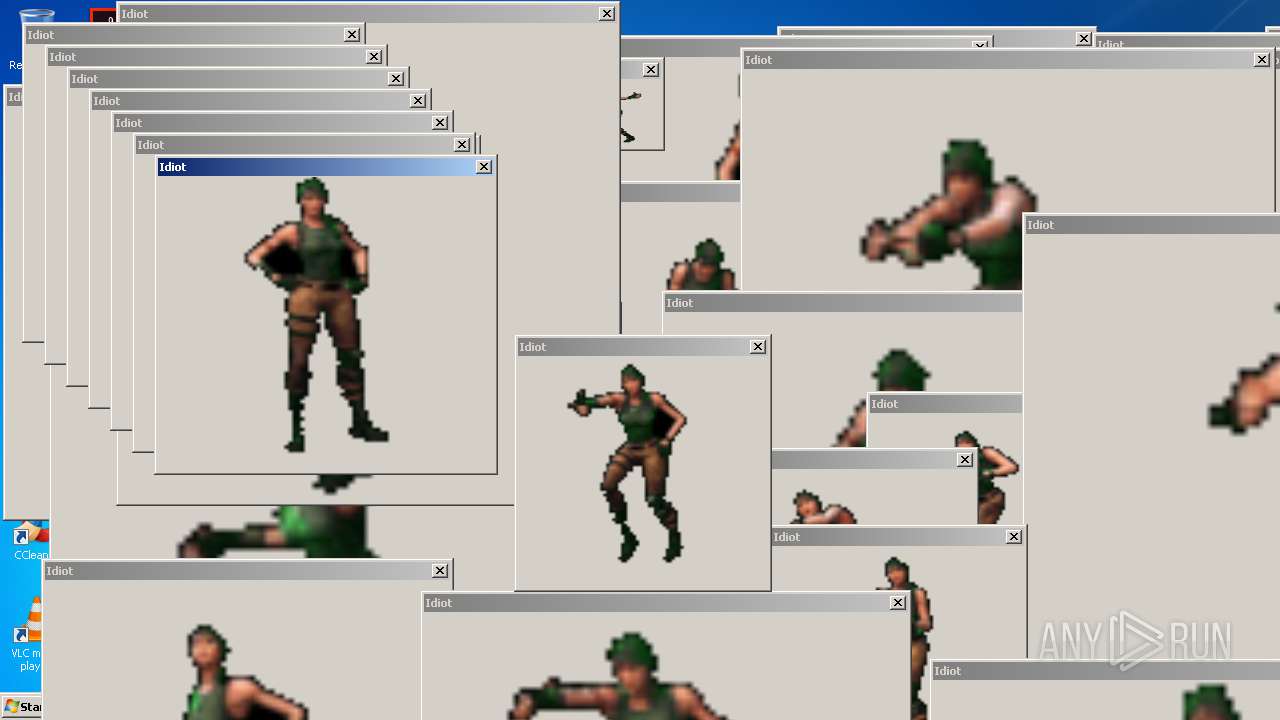Select the blue Idiot title bar
This screenshot has width=1280, height=720.
click(325, 167)
